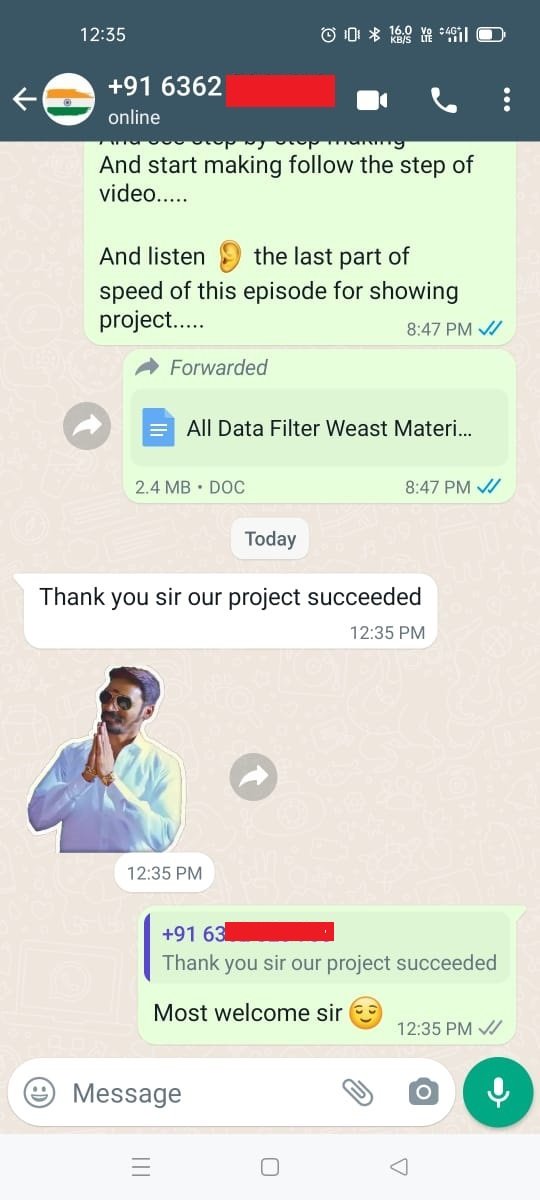This screenshot has width=540, height=1200.
Task: Open the three-dot more options menu
Action: point(507,99)
